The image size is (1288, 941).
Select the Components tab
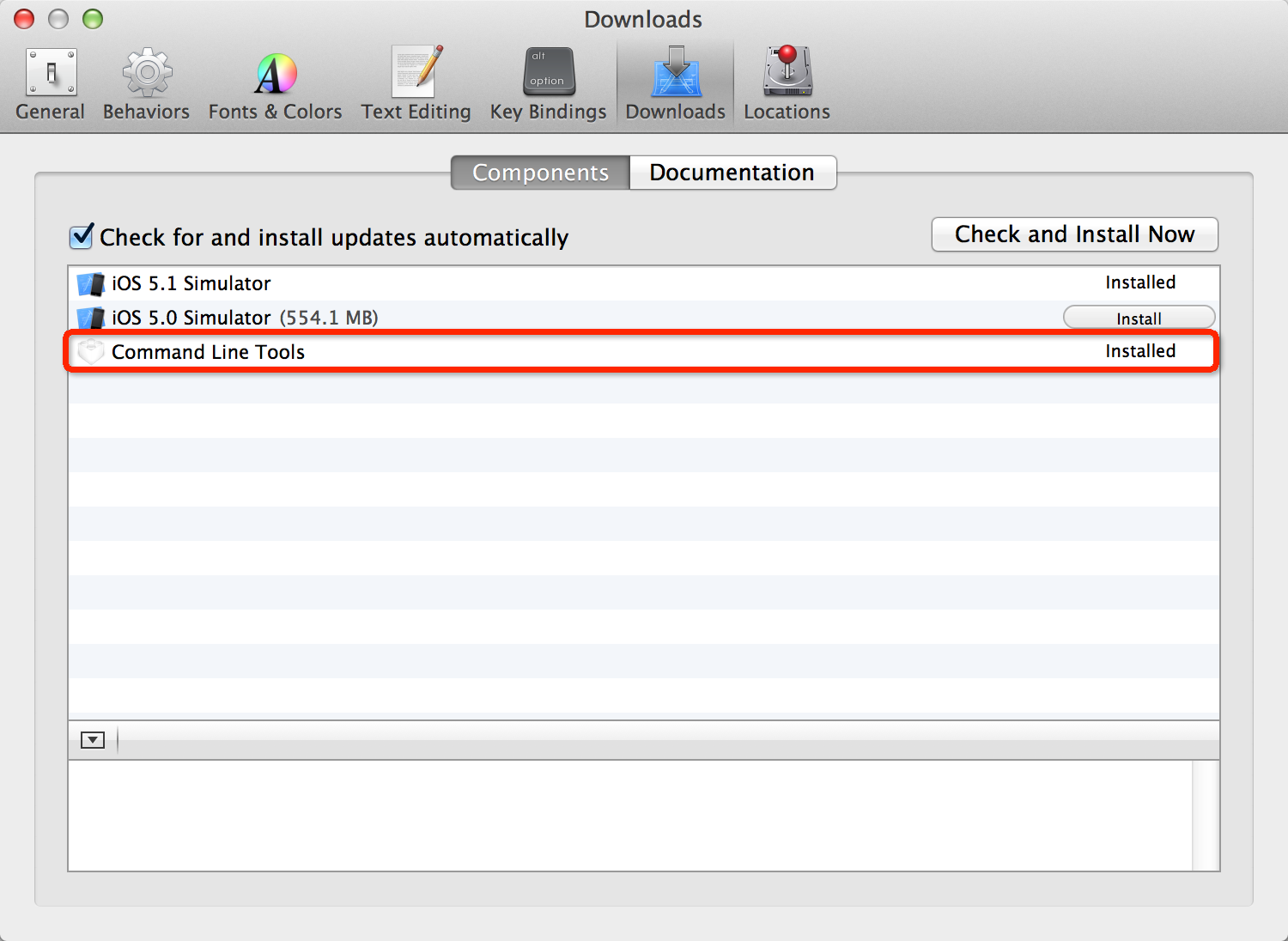[x=538, y=172]
